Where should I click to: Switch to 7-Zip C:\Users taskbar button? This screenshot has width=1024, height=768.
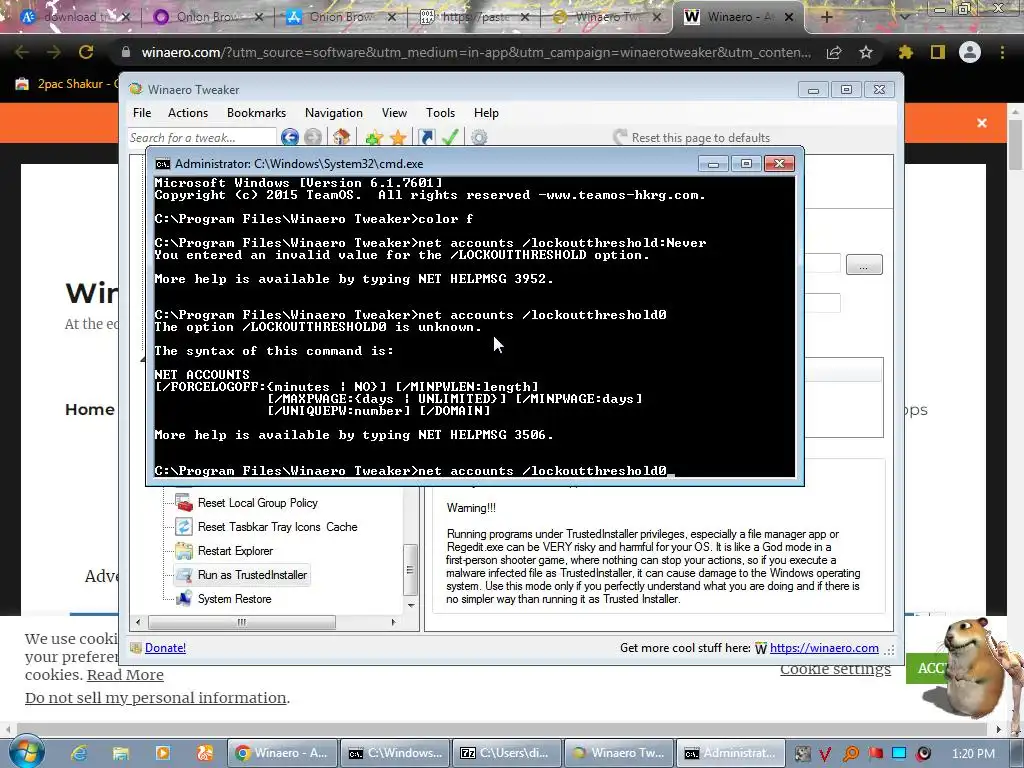[x=507, y=753]
